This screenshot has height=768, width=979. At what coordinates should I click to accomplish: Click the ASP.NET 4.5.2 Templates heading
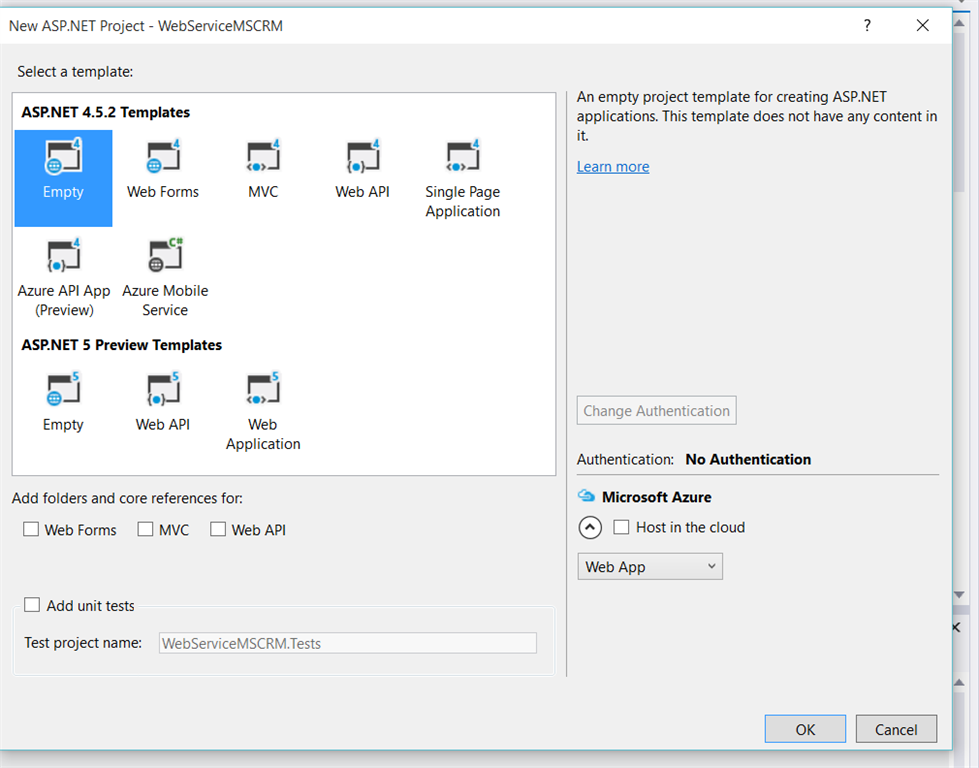click(x=106, y=112)
